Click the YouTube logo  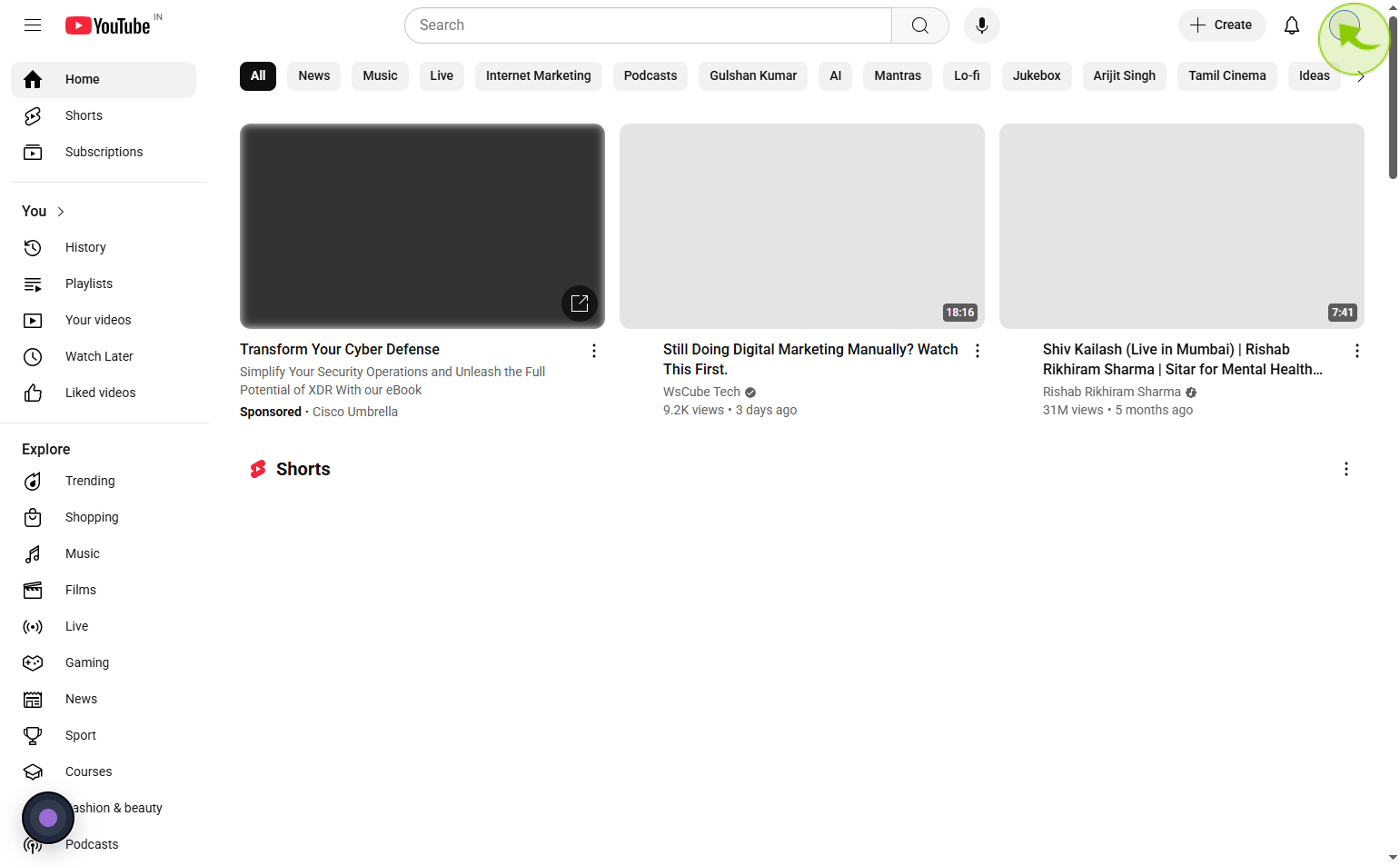[x=108, y=25]
